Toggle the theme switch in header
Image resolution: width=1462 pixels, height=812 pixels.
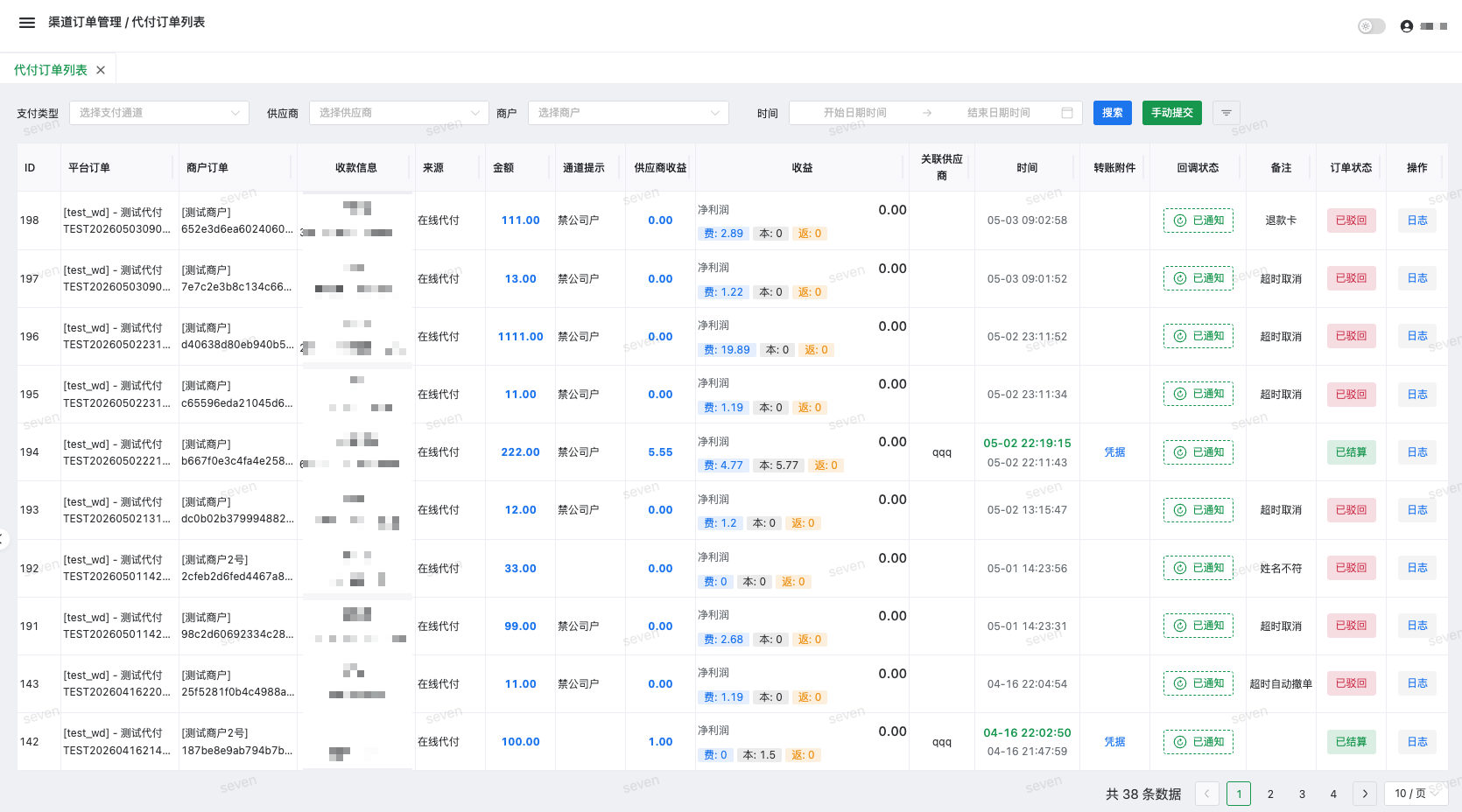coord(1371,26)
